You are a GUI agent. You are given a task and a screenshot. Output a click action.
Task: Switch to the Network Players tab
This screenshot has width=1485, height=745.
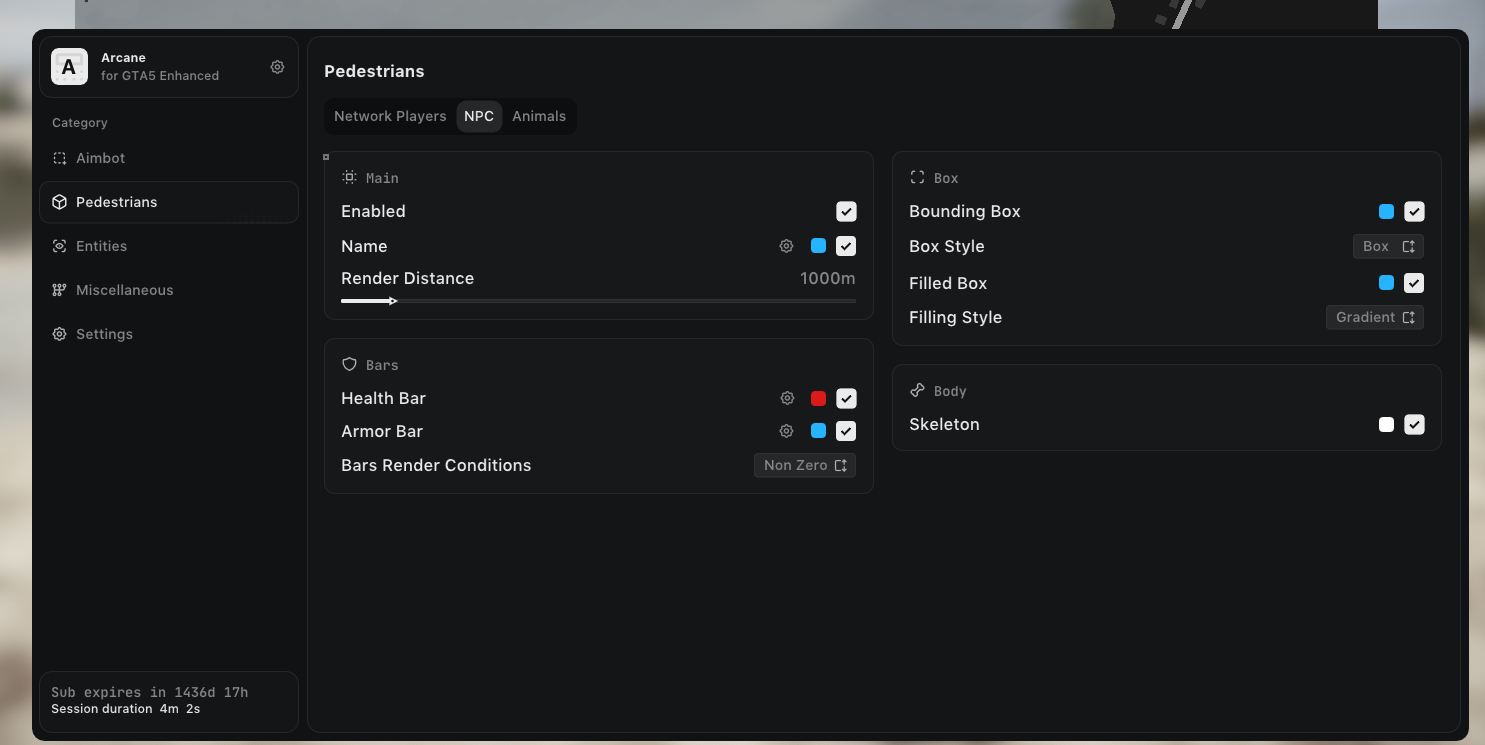[390, 116]
